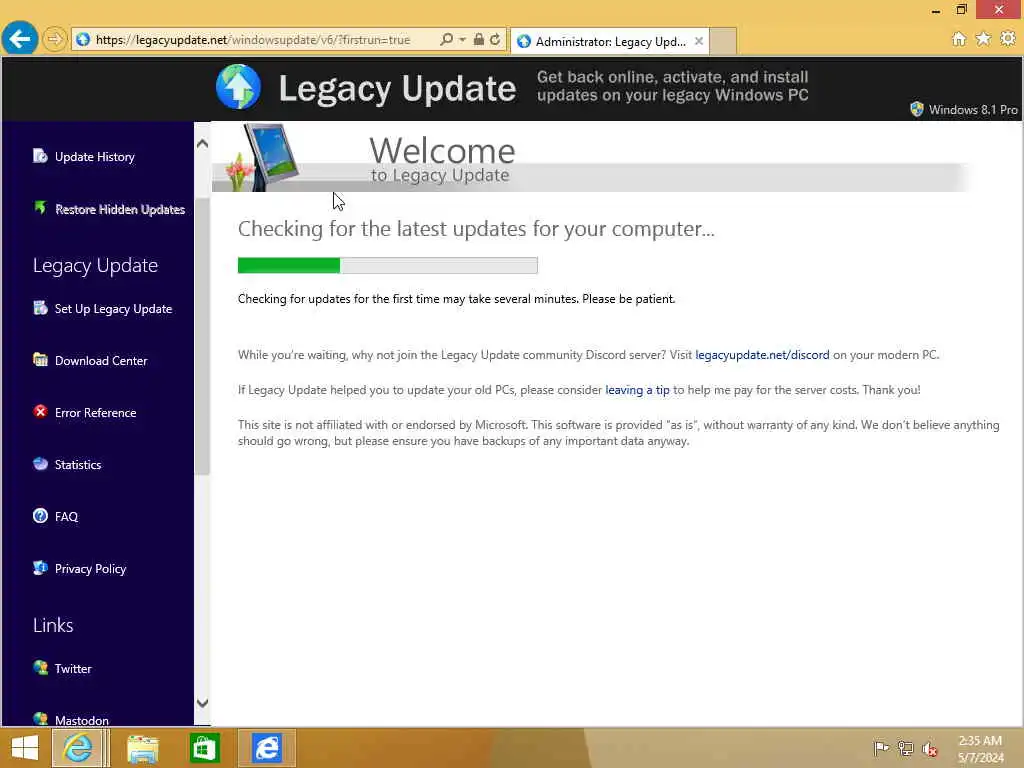Open the Windows Store taskbar icon

click(x=204, y=748)
